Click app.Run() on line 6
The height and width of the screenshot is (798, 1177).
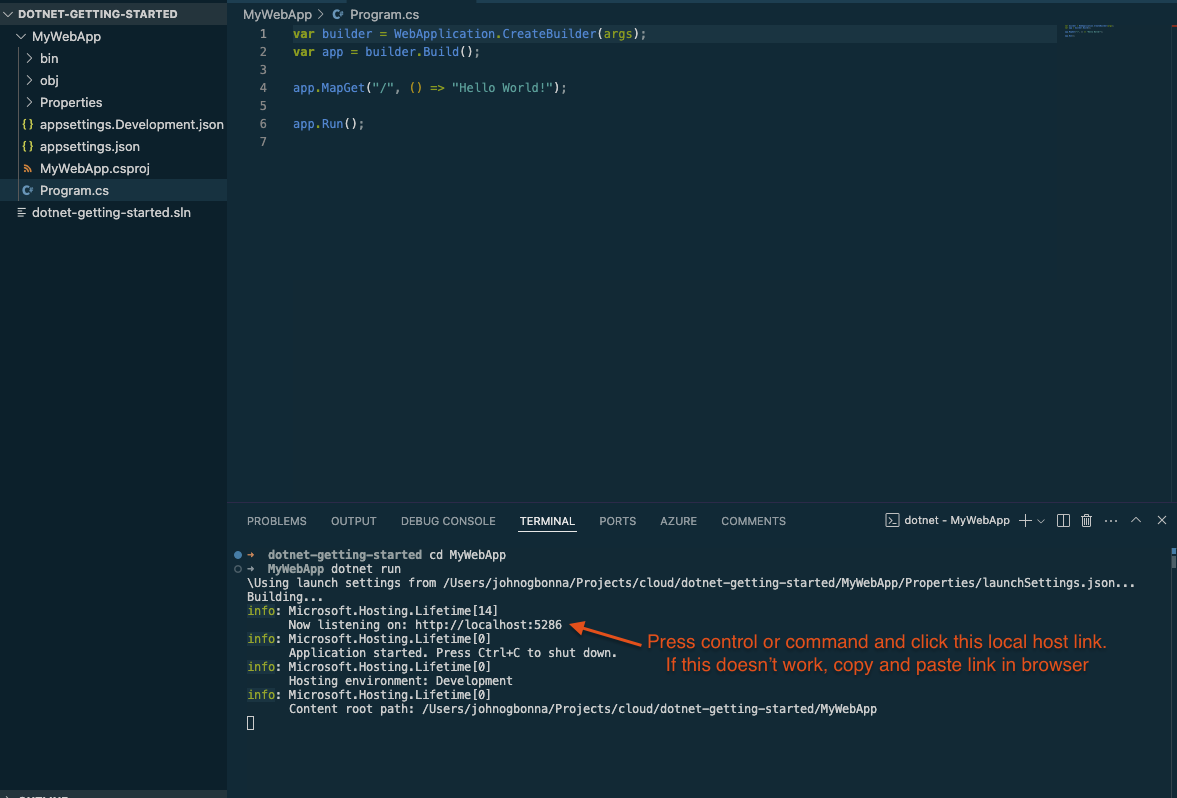point(328,124)
